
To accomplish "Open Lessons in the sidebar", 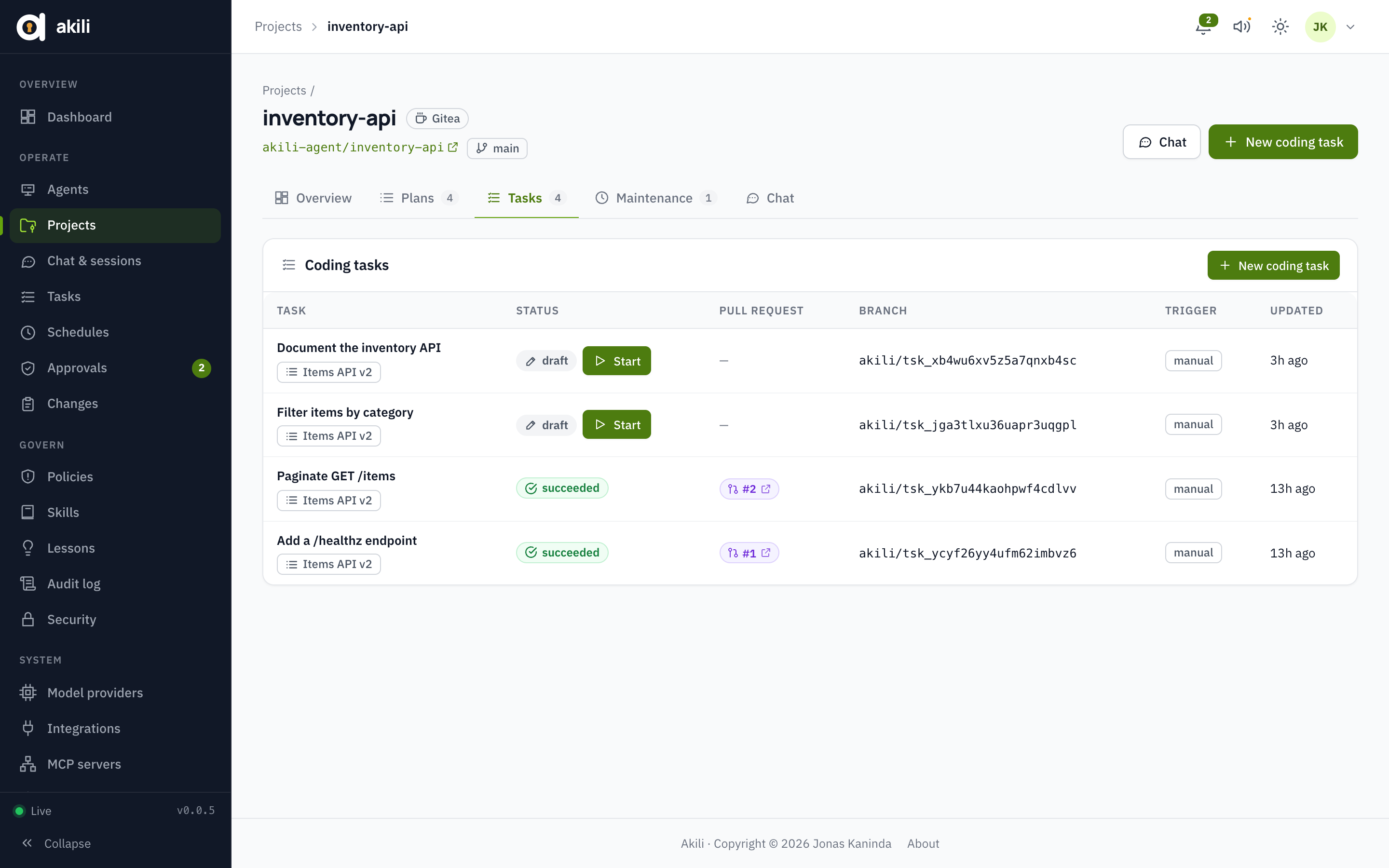I will coord(115,548).
